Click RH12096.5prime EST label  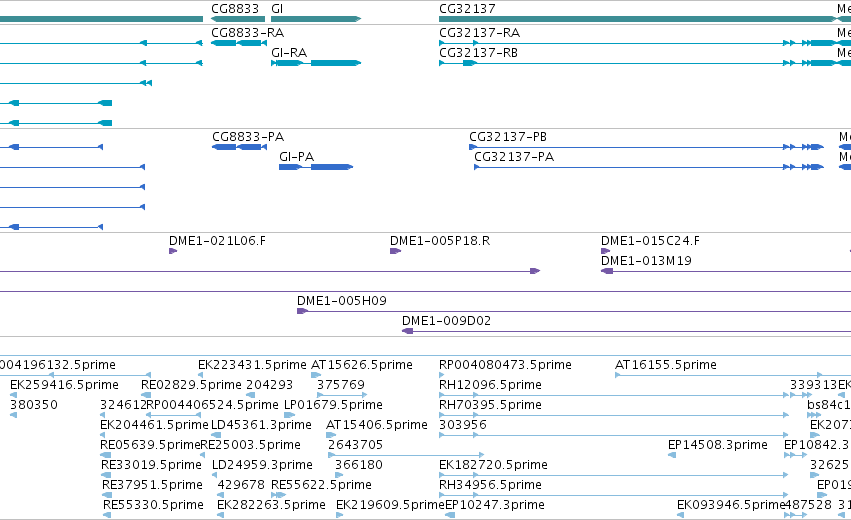pyautogui.click(x=490, y=385)
